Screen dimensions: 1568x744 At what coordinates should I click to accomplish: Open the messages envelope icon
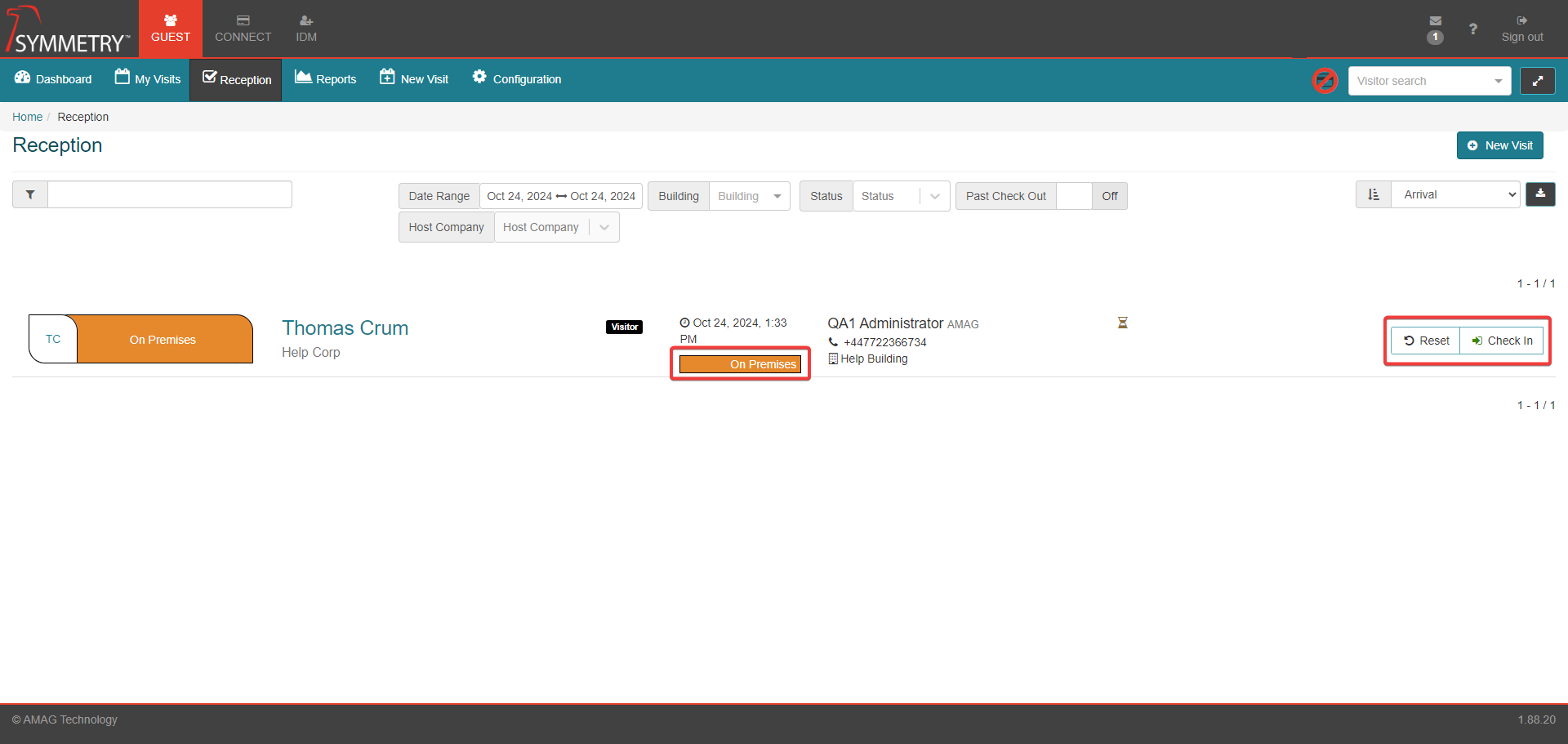[x=1435, y=21]
